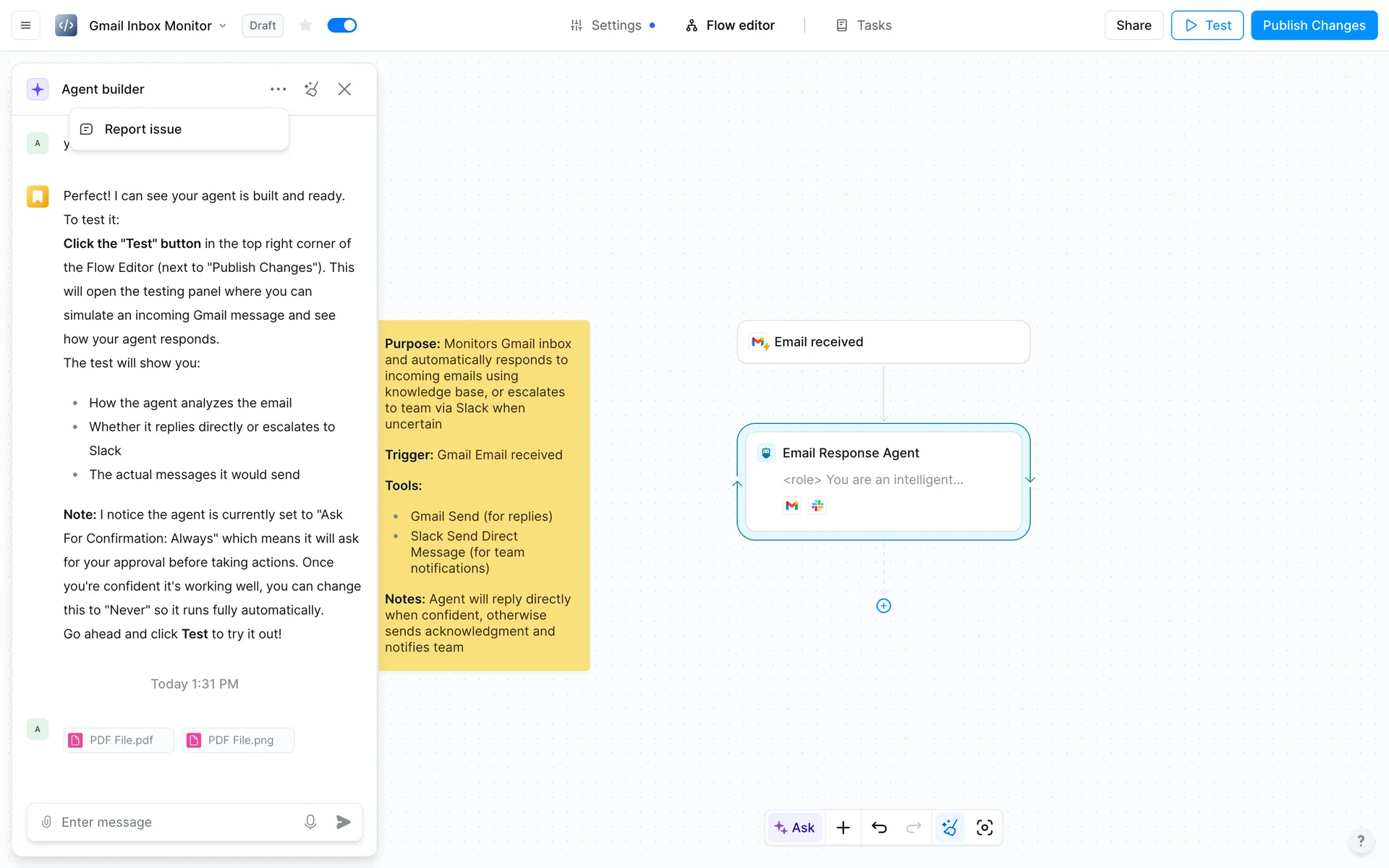Expand the Gmail Inbox Monitor name dropdown
This screenshot has width=1389, height=868.
click(223, 26)
